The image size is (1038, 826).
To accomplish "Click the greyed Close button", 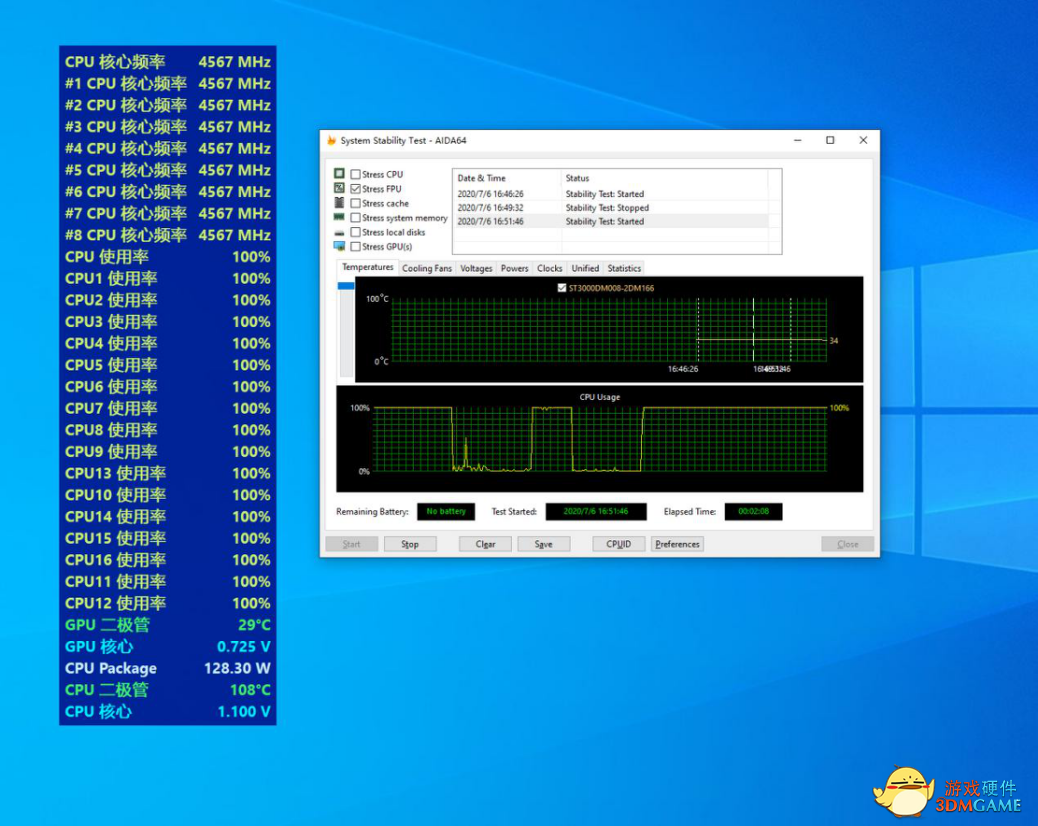I will [847, 544].
